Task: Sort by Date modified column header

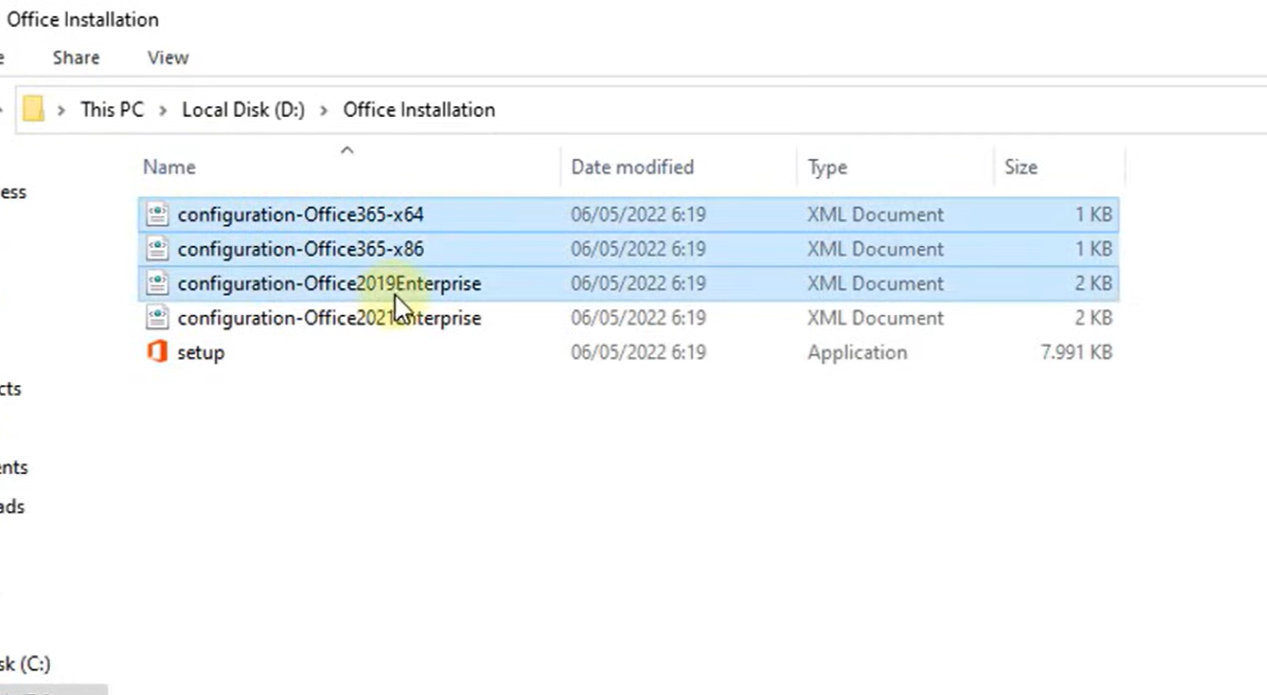Action: coord(632,167)
